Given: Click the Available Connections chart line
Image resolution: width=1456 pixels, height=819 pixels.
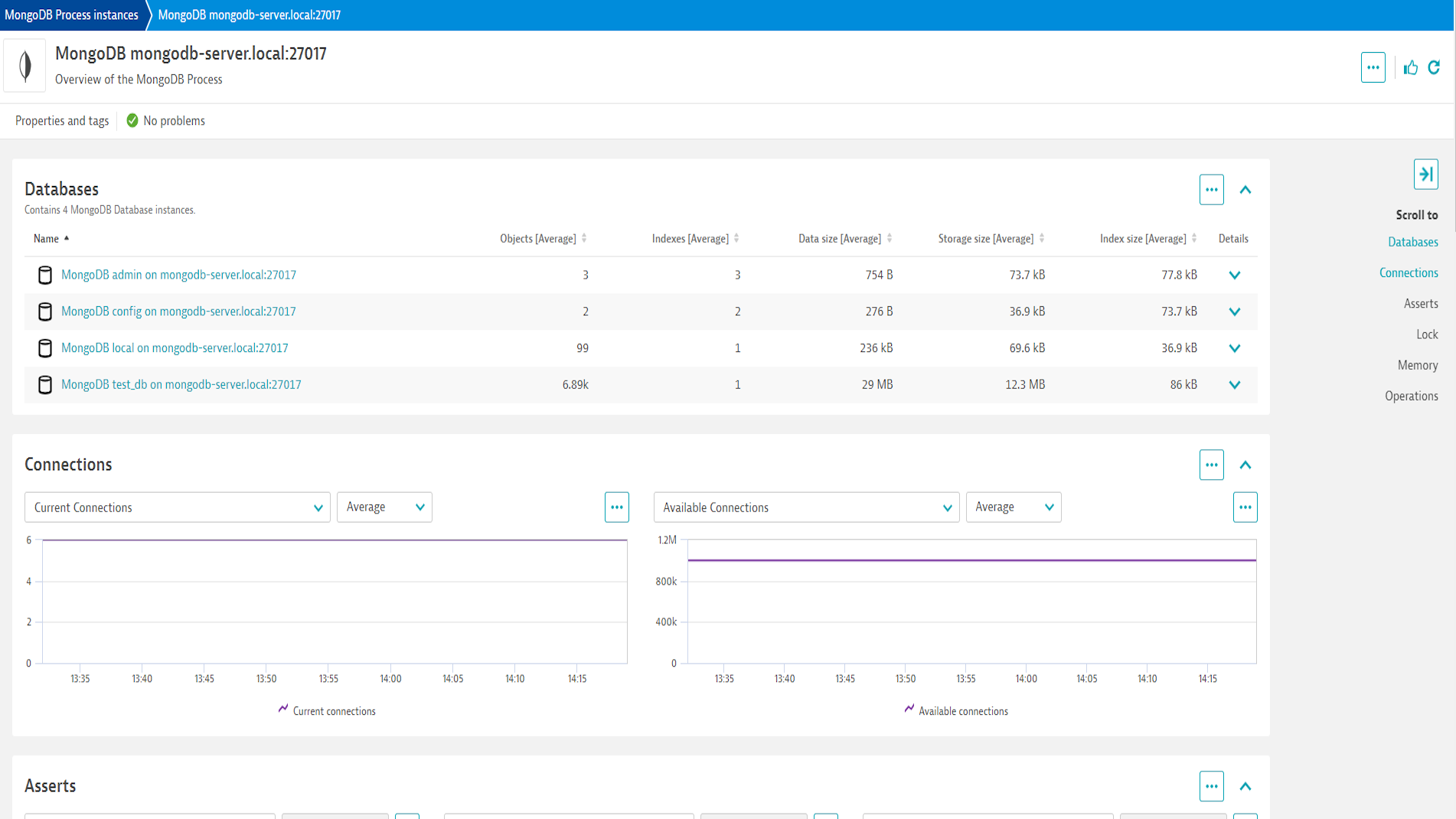Looking at the screenshot, I should (971, 560).
